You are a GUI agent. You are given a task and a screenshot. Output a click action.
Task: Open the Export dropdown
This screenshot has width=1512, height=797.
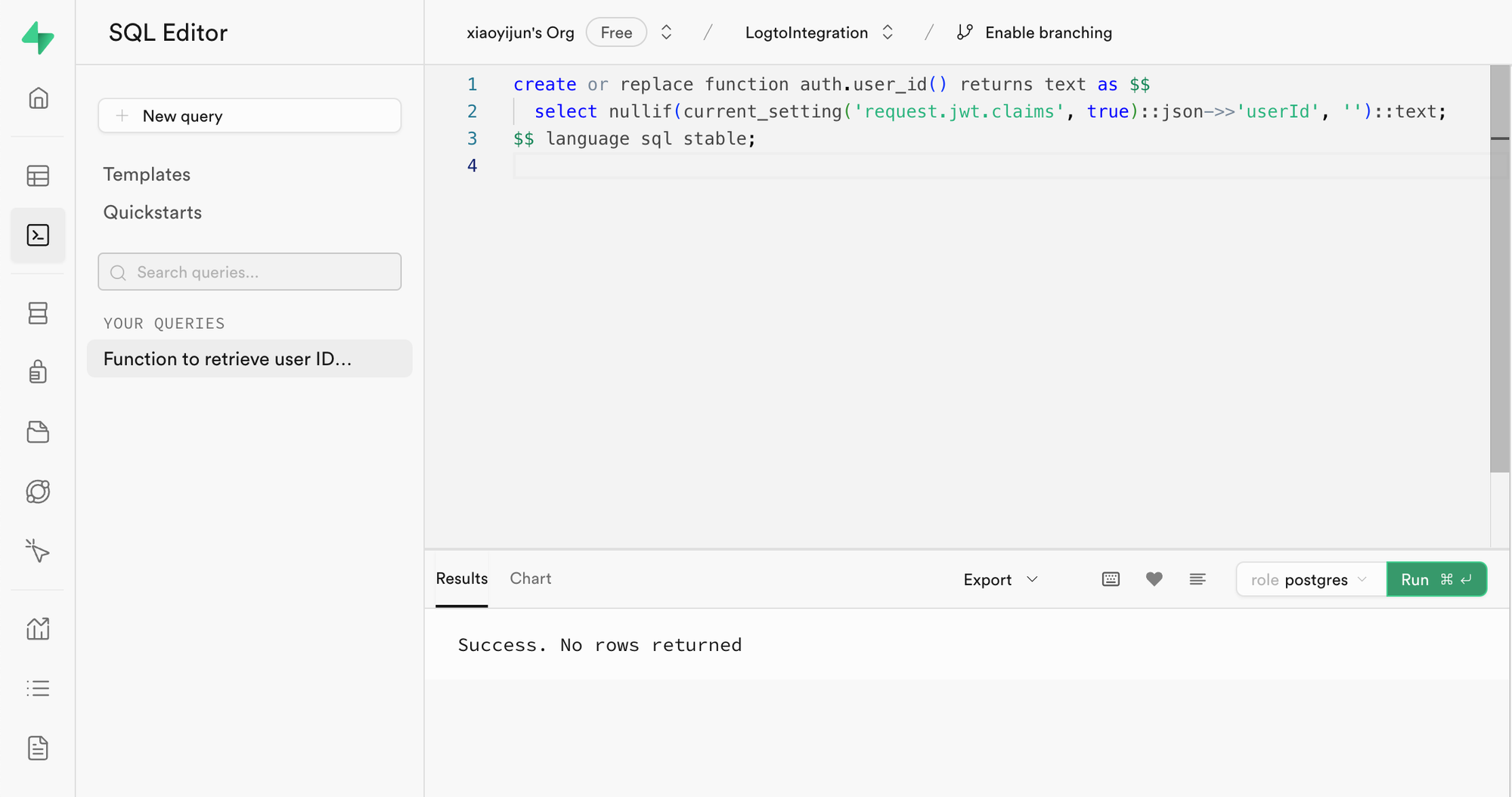click(999, 579)
